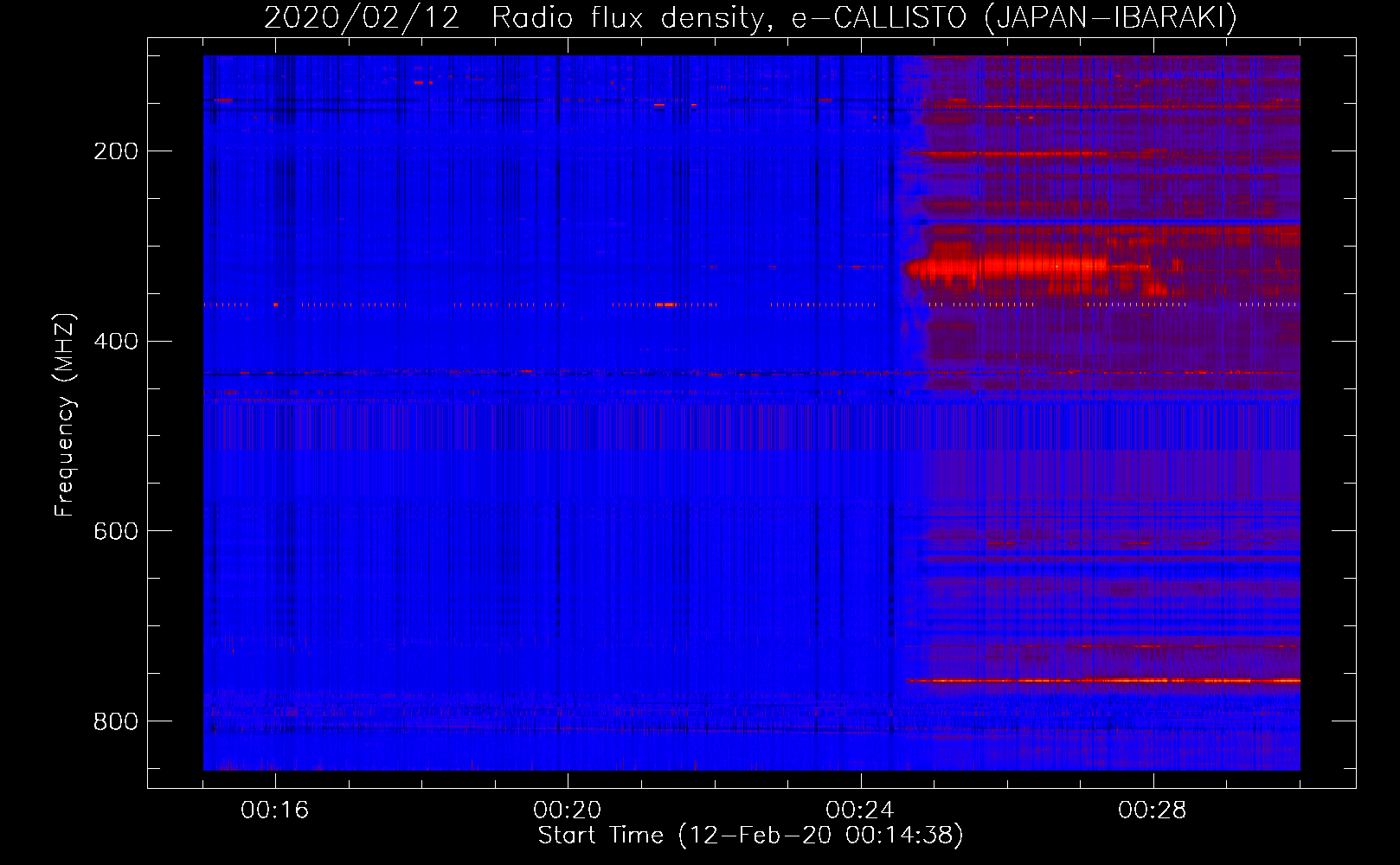Click the 00:16 time tick label
The image size is (1400, 865).
[x=274, y=811]
